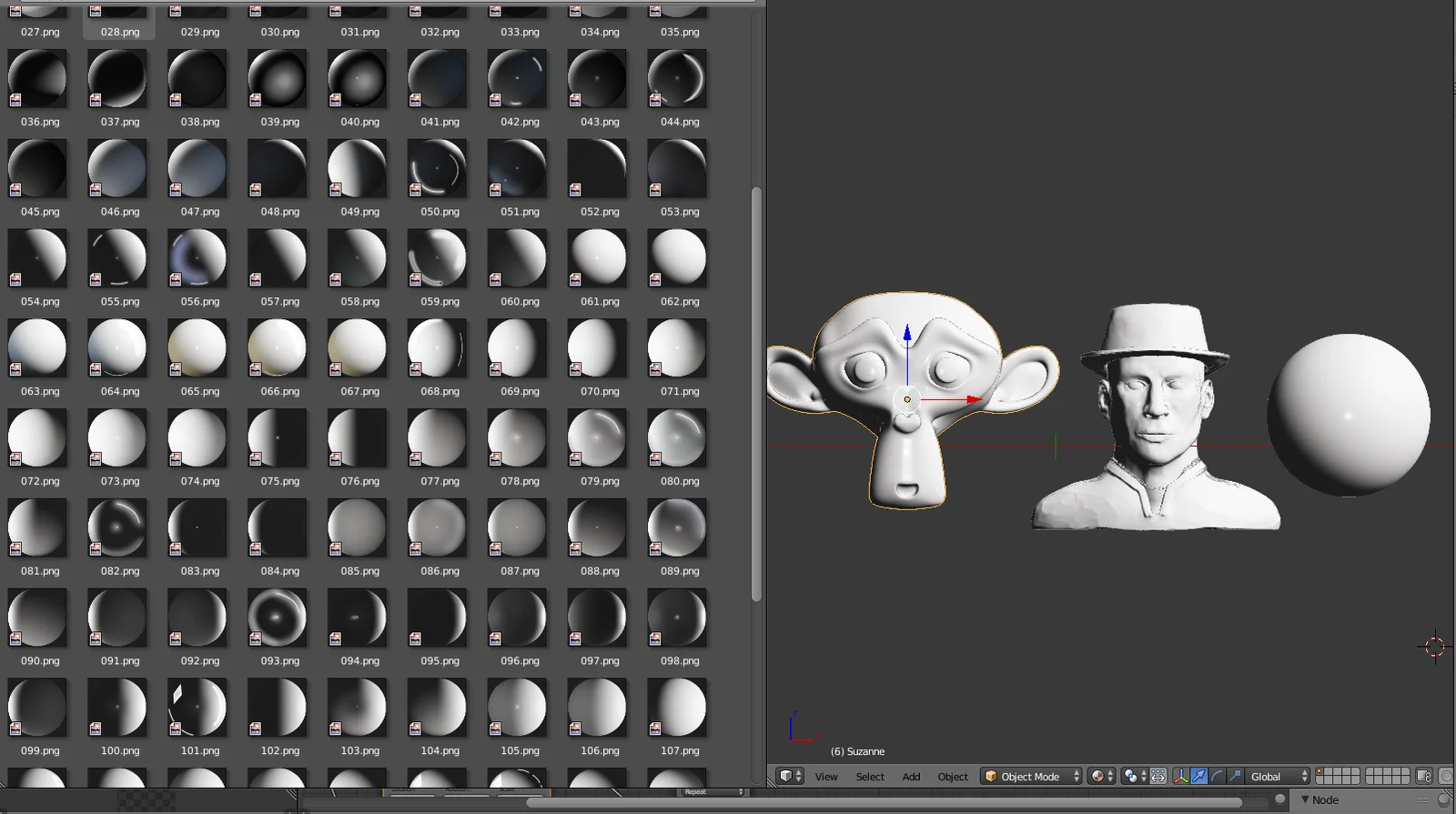Screen dimensions: 1456x814
Task: Click the file name 048.png
Action: pos(280,212)
